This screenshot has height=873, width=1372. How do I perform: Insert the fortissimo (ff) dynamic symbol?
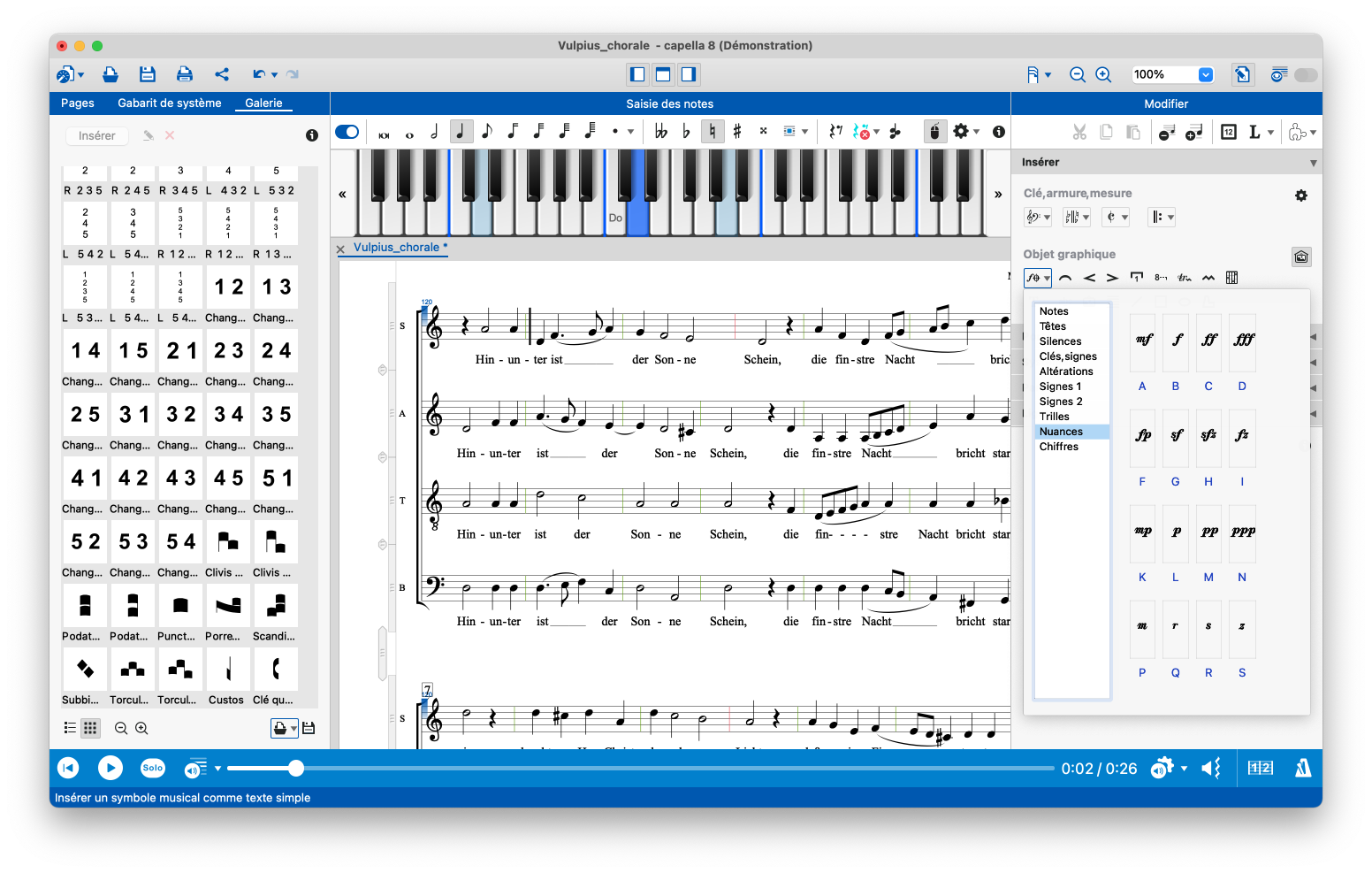(x=1209, y=341)
